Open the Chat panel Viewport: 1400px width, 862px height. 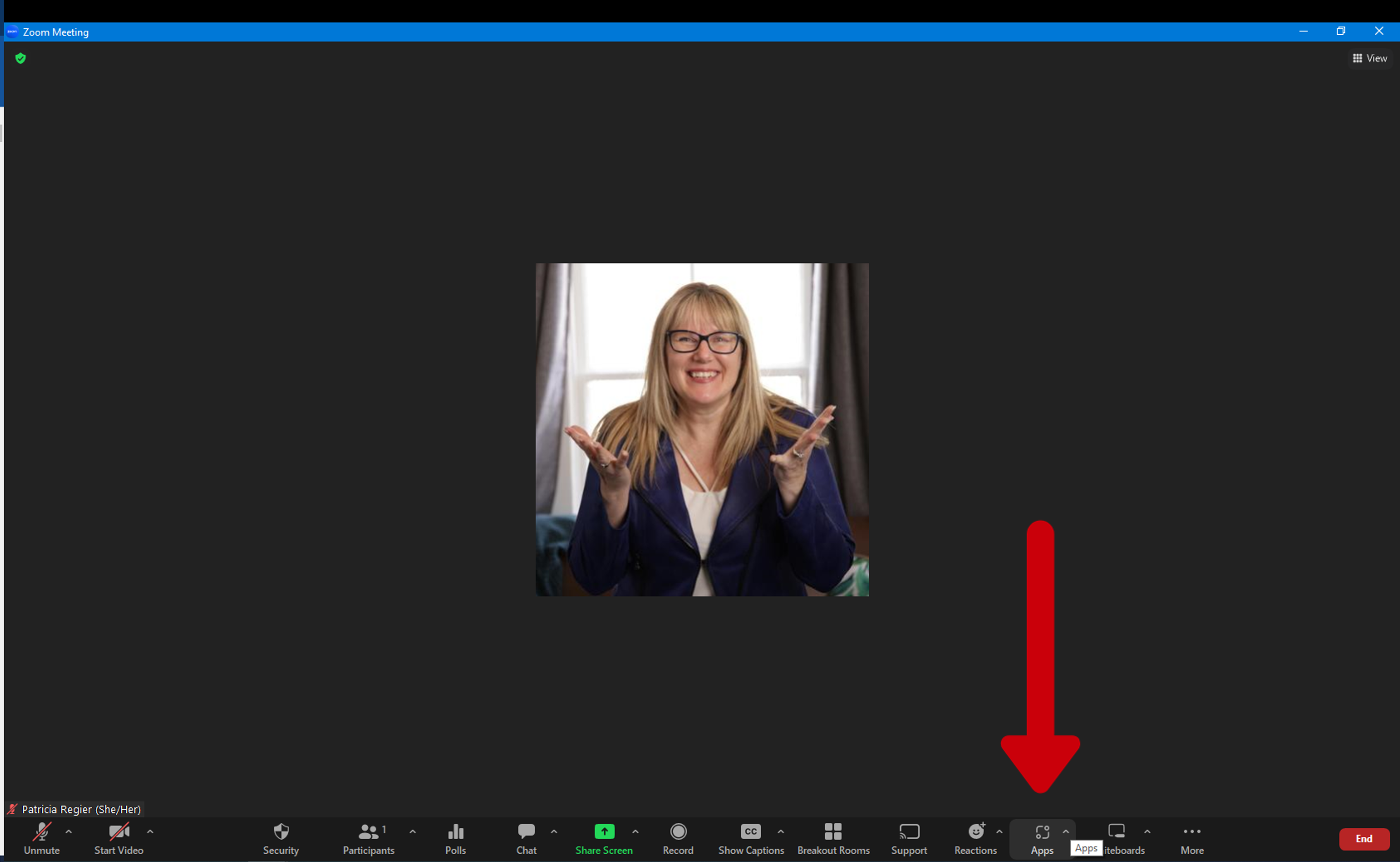pos(526,838)
